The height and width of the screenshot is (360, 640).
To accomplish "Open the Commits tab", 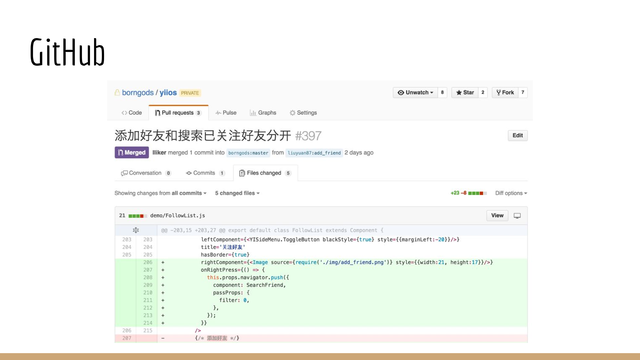I will point(205,173).
